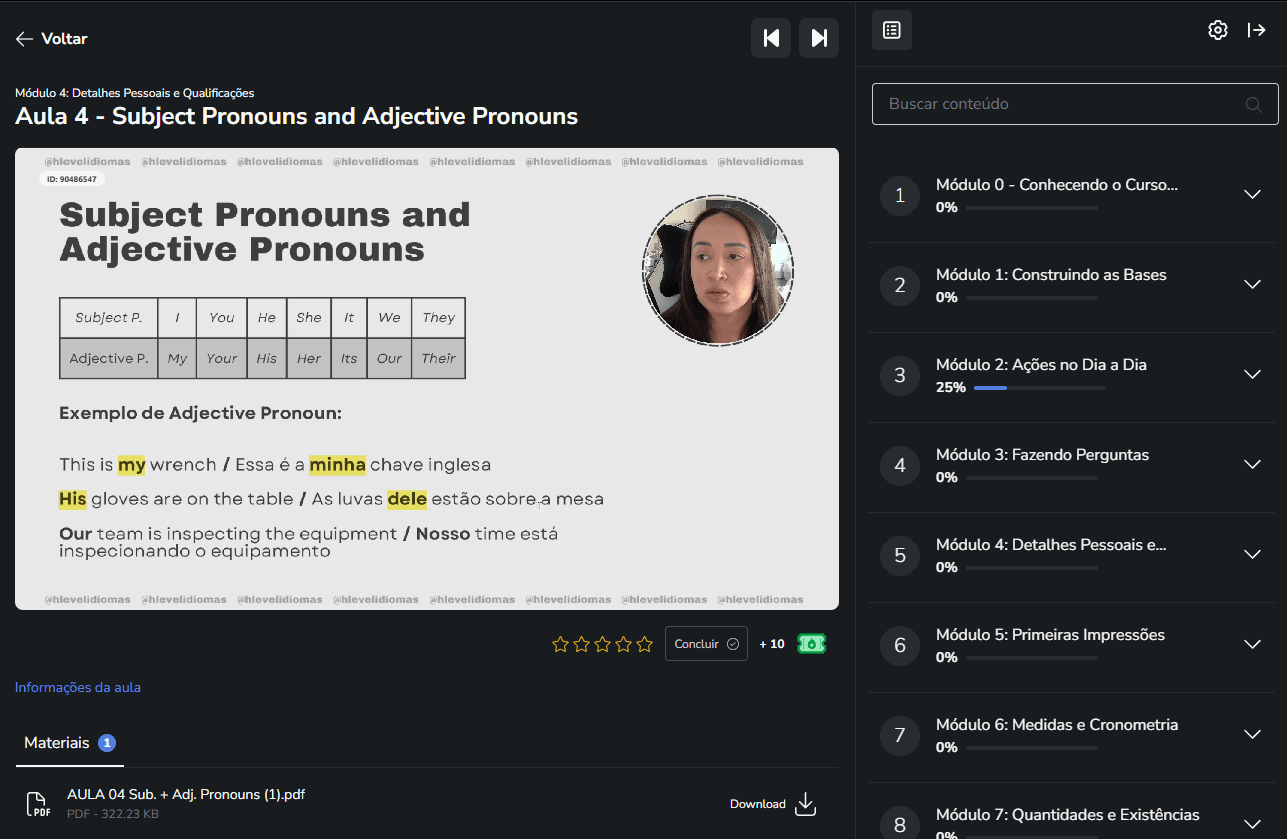This screenshot has height=839, width=1287.
Task: Click the number 5 module badge
Action: click(900, 556)
